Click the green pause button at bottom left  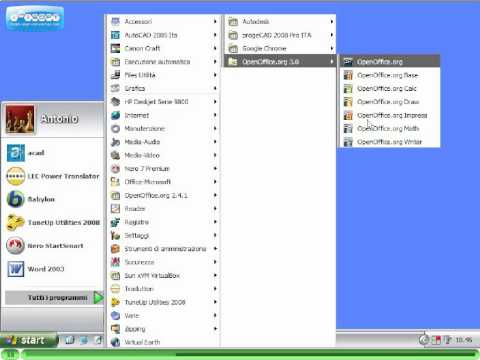(10, 354)
